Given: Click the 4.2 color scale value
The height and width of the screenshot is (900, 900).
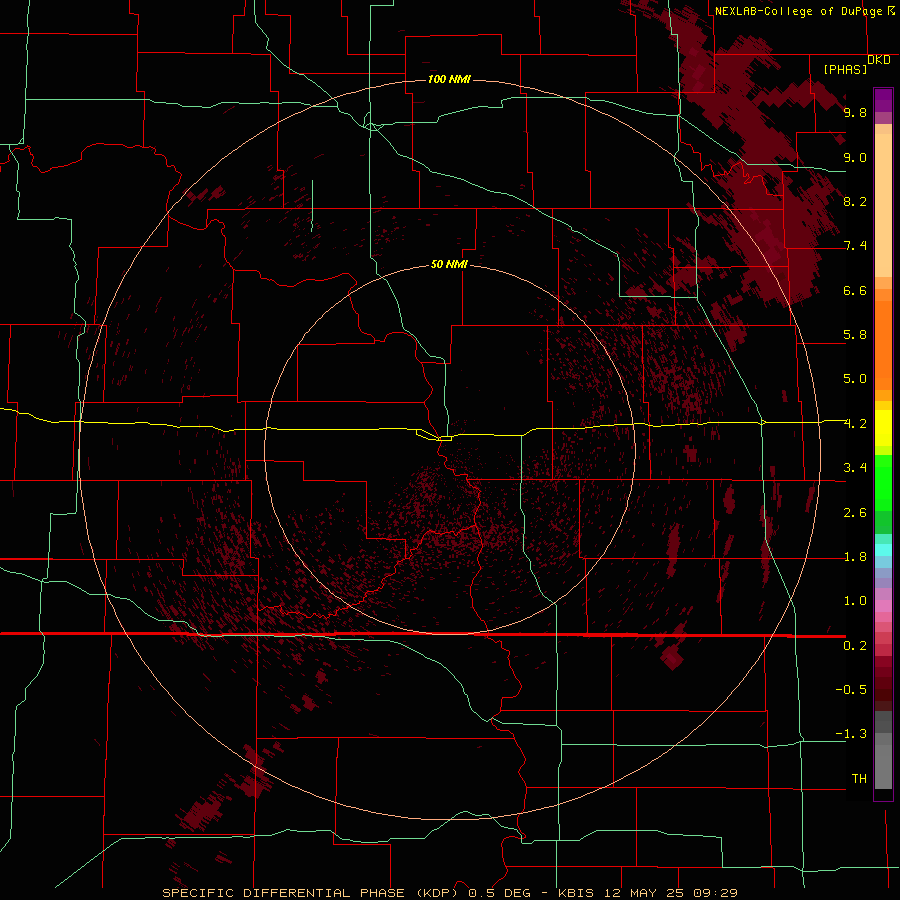Looking at the screenshot, I should click(x=855, y=424).
